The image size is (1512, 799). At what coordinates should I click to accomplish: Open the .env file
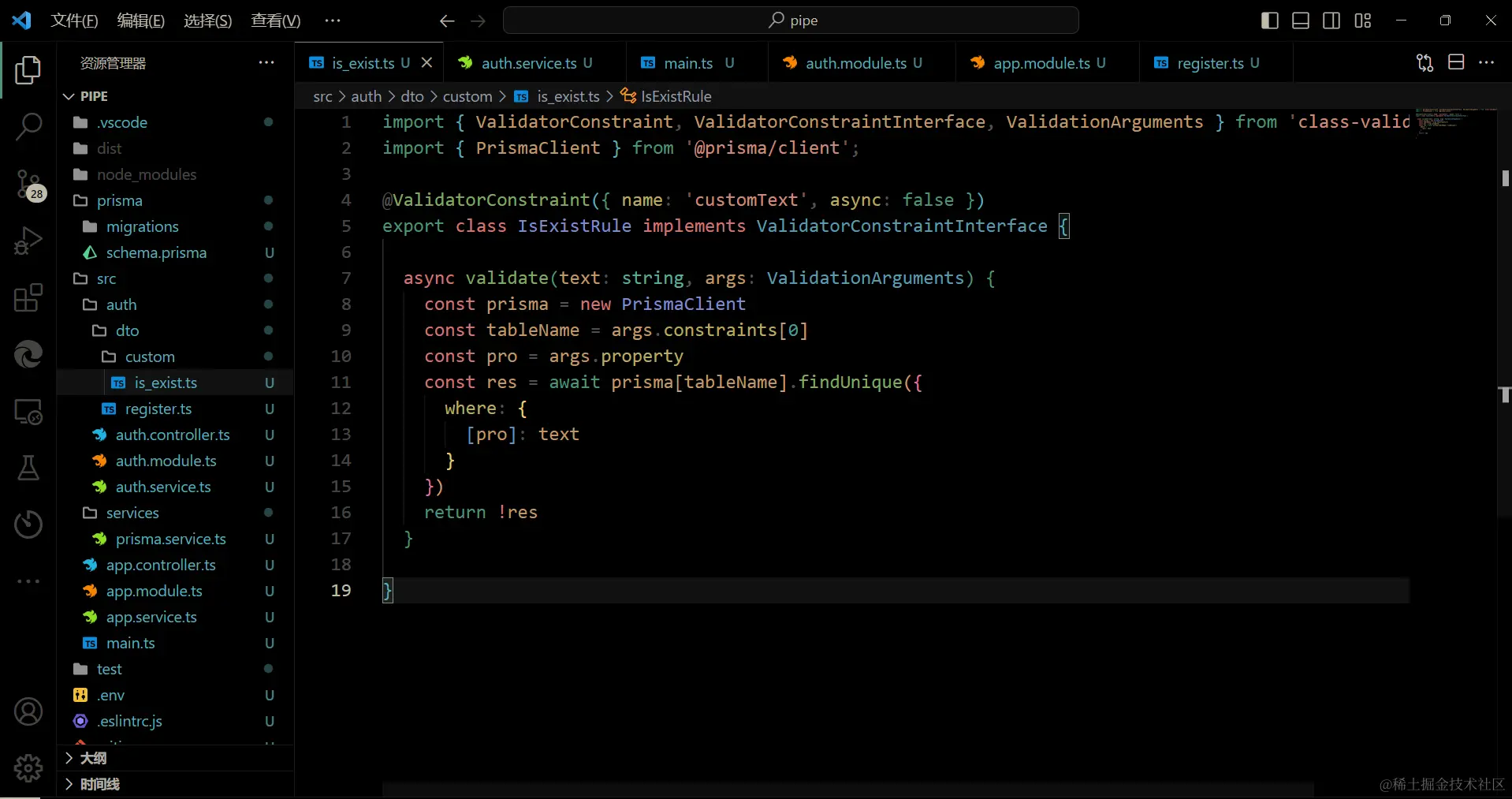(175, 695)
